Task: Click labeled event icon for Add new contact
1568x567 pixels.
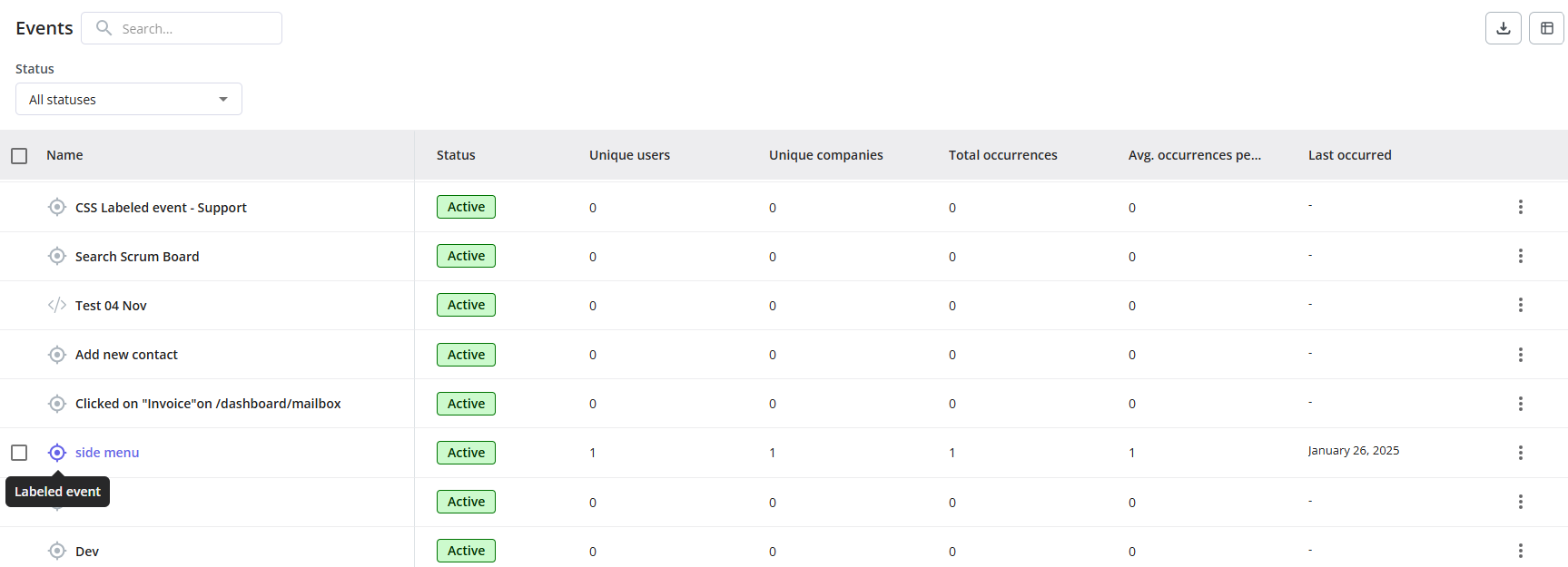Action: tap(57, 355)
